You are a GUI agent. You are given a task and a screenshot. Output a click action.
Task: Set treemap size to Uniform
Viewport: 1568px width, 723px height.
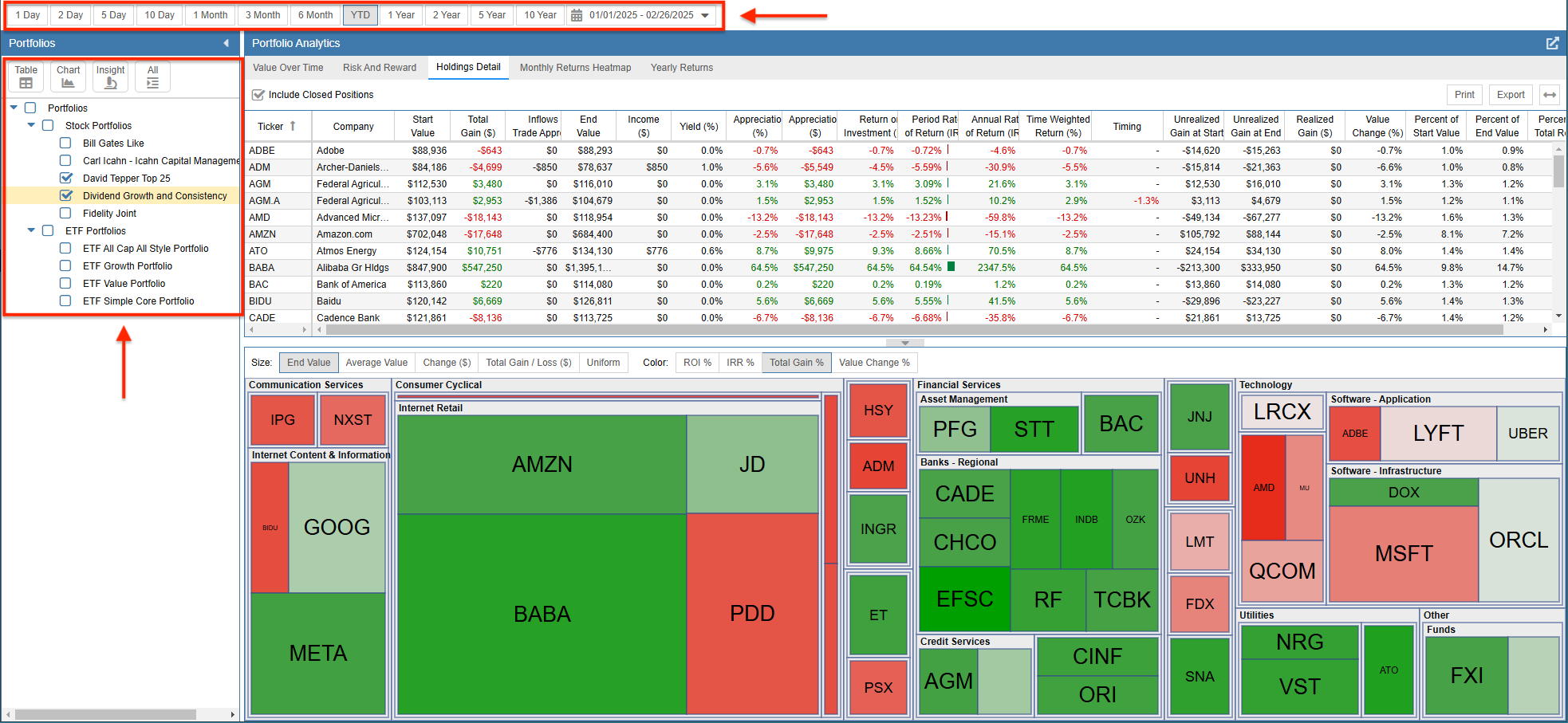(603, 363)
